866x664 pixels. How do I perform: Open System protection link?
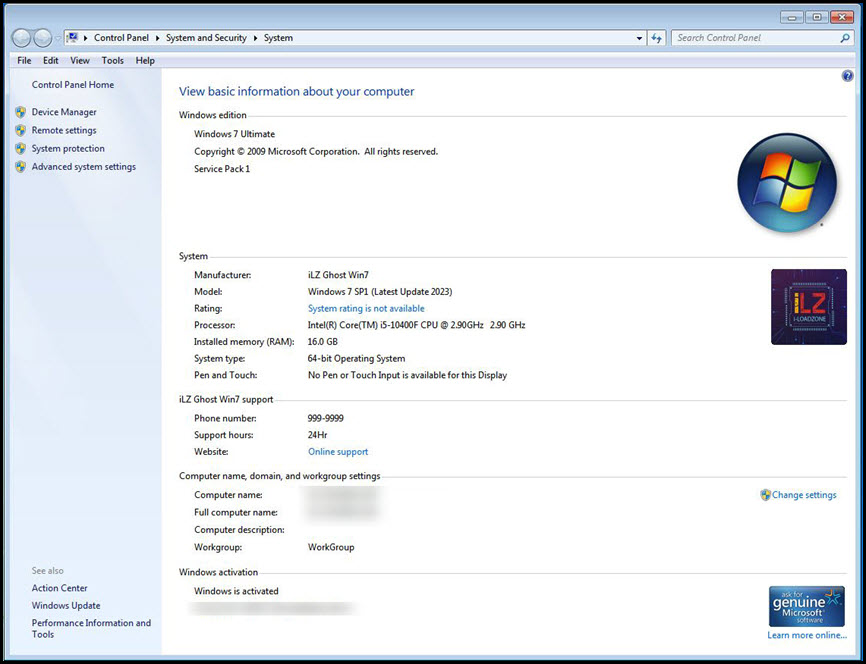68,149
